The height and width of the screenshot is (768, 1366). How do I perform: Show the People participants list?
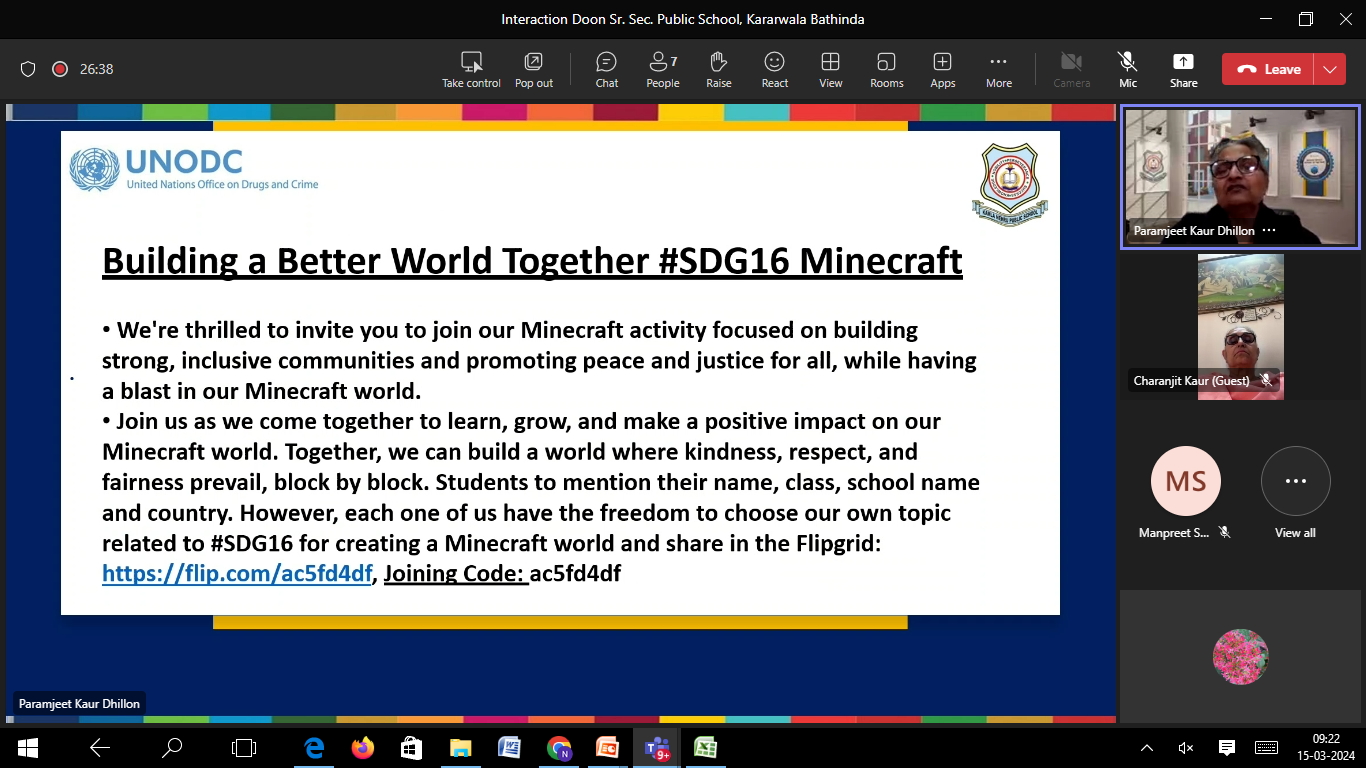[662, 70]
